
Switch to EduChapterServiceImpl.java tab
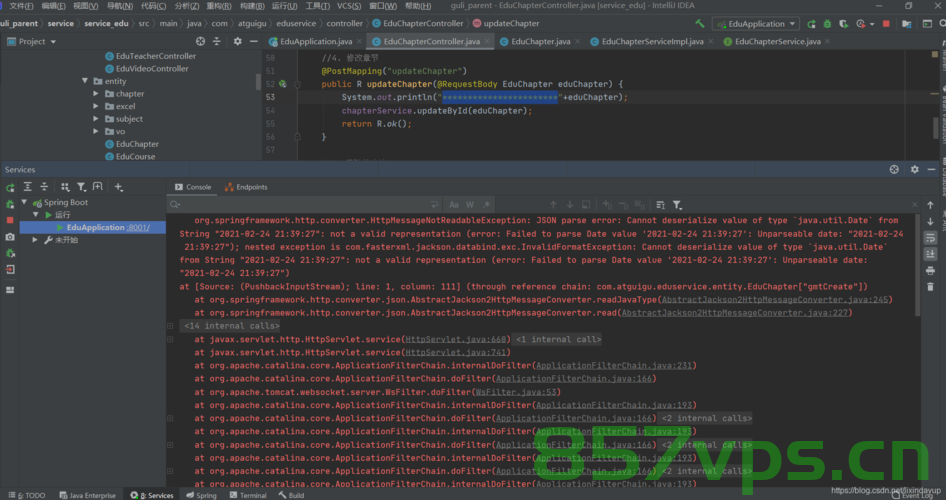click(652, 42)
